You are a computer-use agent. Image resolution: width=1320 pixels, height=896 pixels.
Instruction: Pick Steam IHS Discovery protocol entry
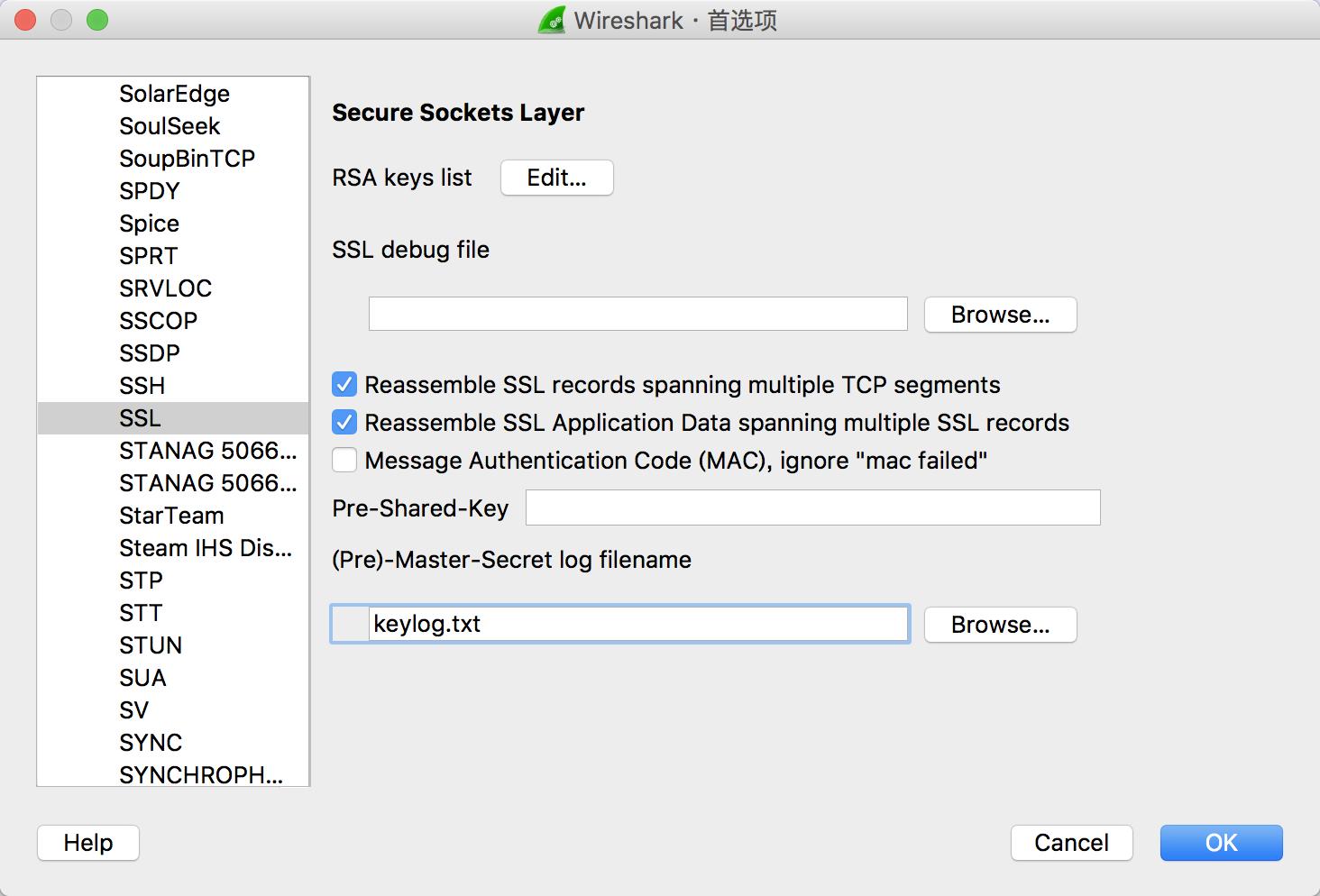pos(206,548)
